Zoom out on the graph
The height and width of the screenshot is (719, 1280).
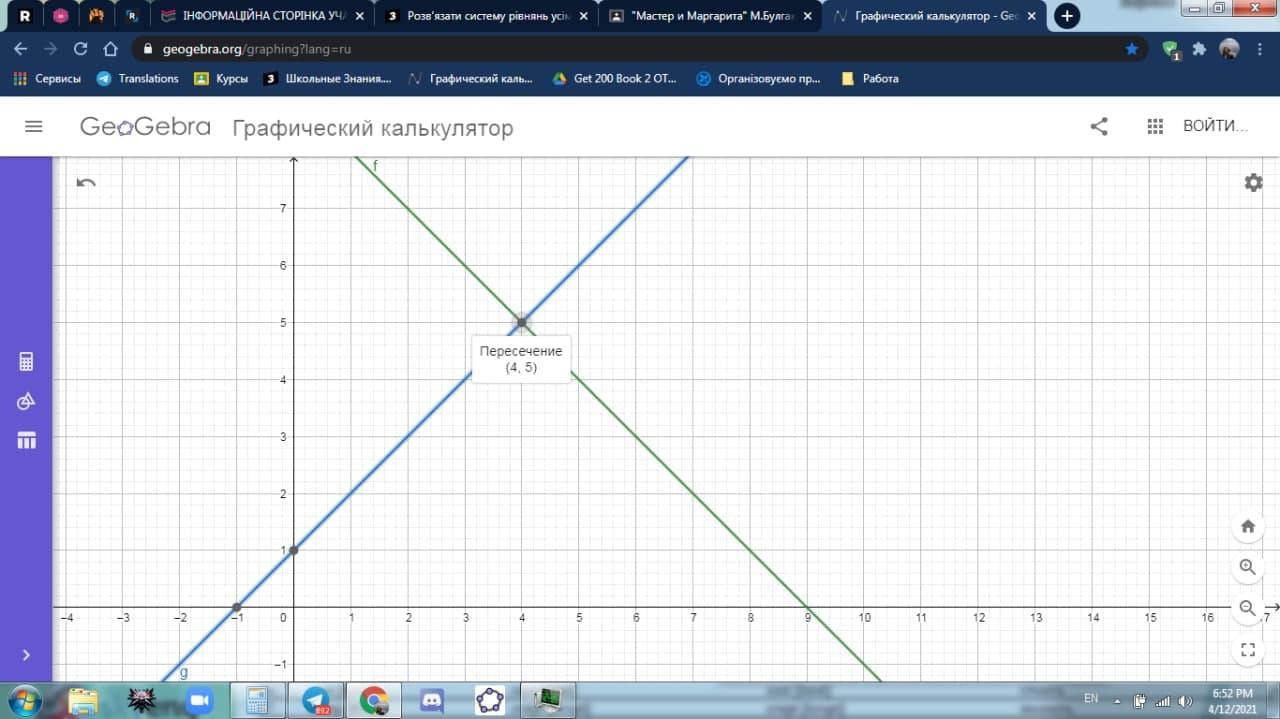pyautogui.click(x=1247, y=608)
